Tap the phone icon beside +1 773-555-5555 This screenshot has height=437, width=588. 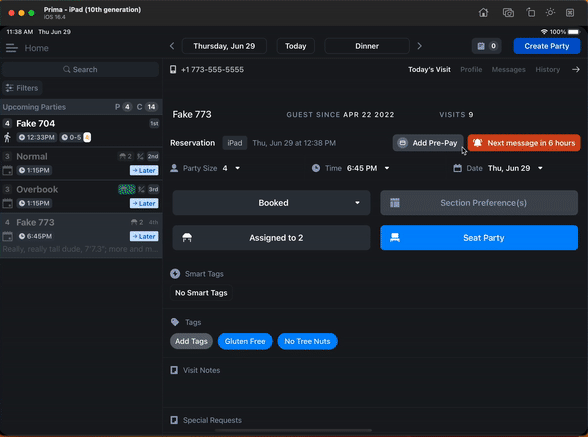click(173, 69)
